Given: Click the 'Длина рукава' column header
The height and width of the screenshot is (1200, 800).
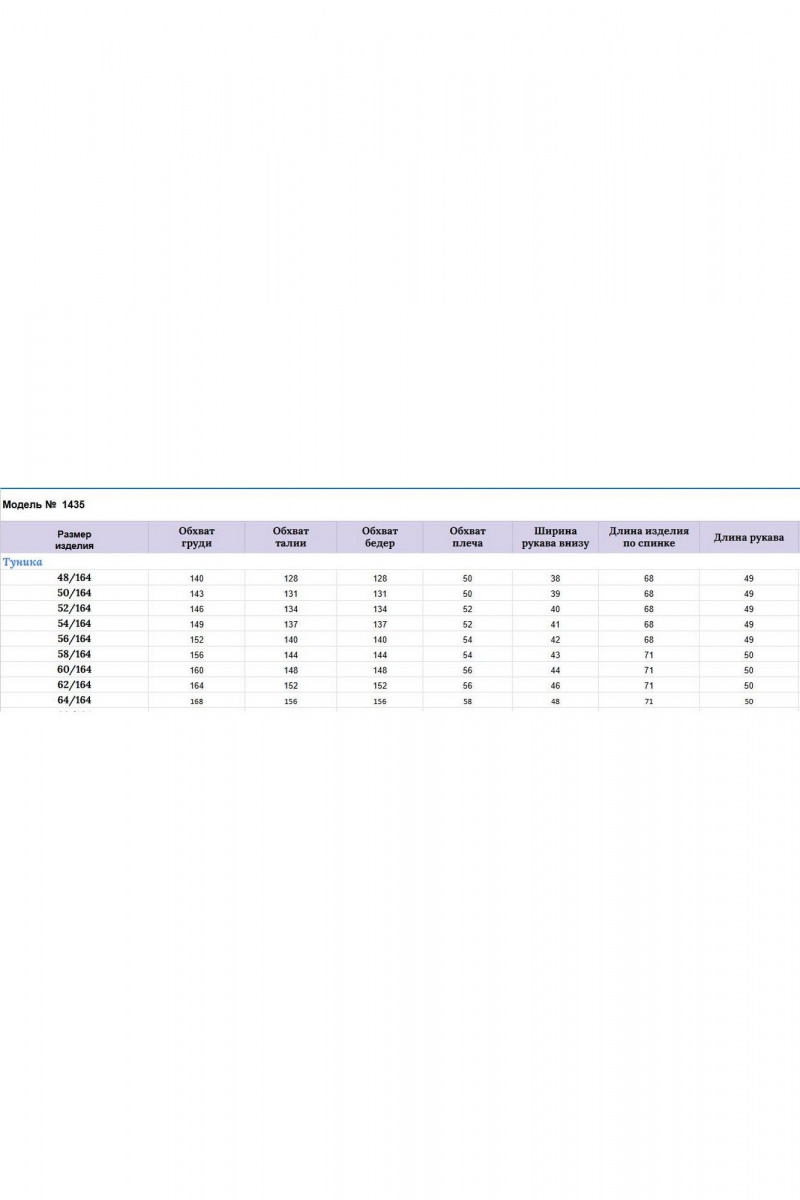Looking at the screenshot, I should tap(749, 537).
